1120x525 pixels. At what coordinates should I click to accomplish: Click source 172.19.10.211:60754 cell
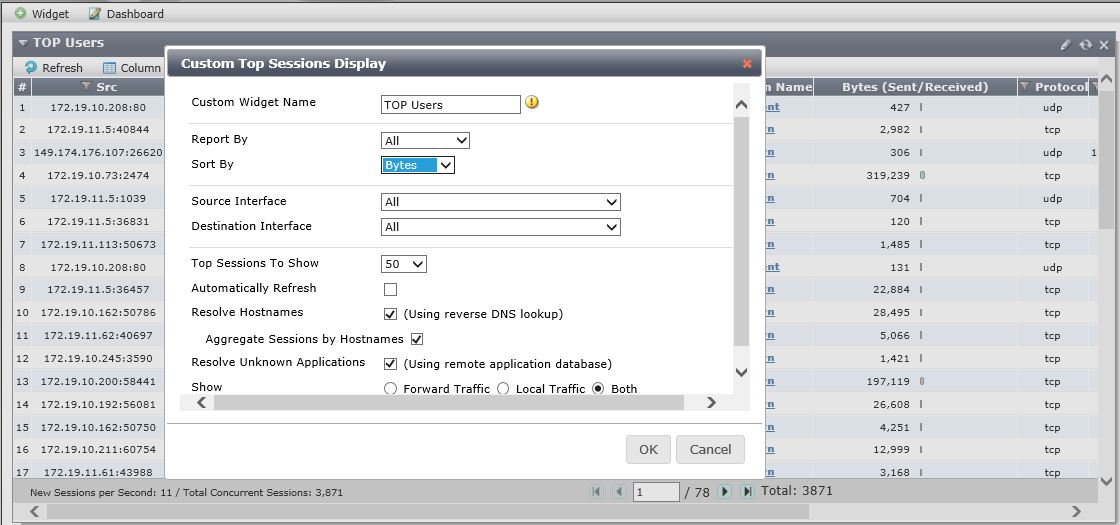(98, 450)
